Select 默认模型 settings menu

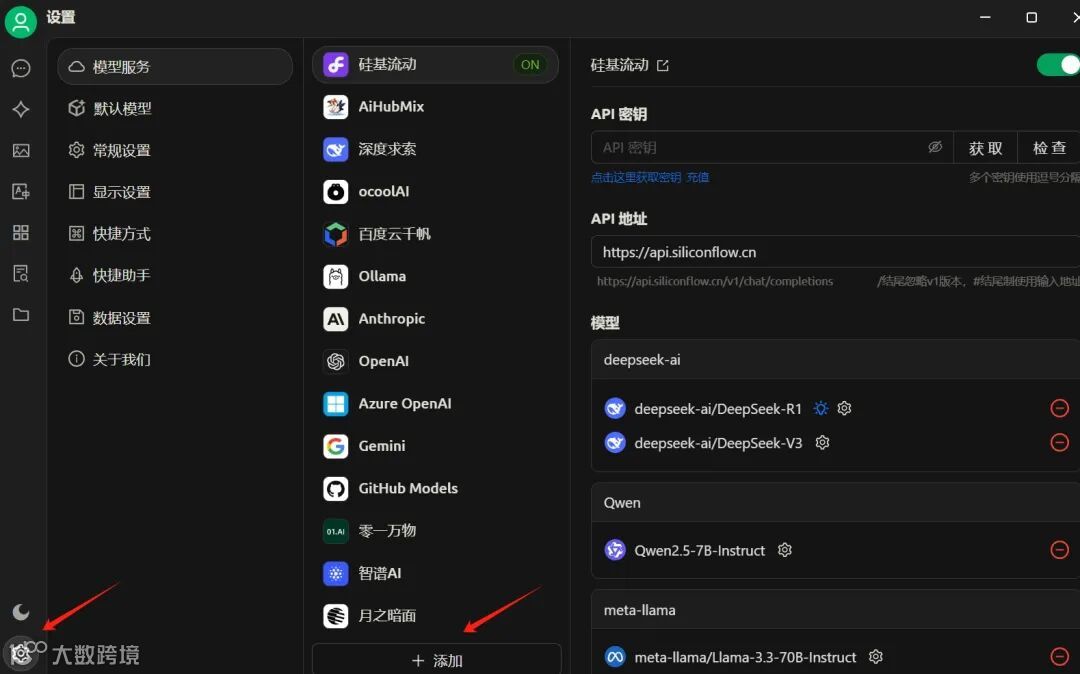point(175,108)
